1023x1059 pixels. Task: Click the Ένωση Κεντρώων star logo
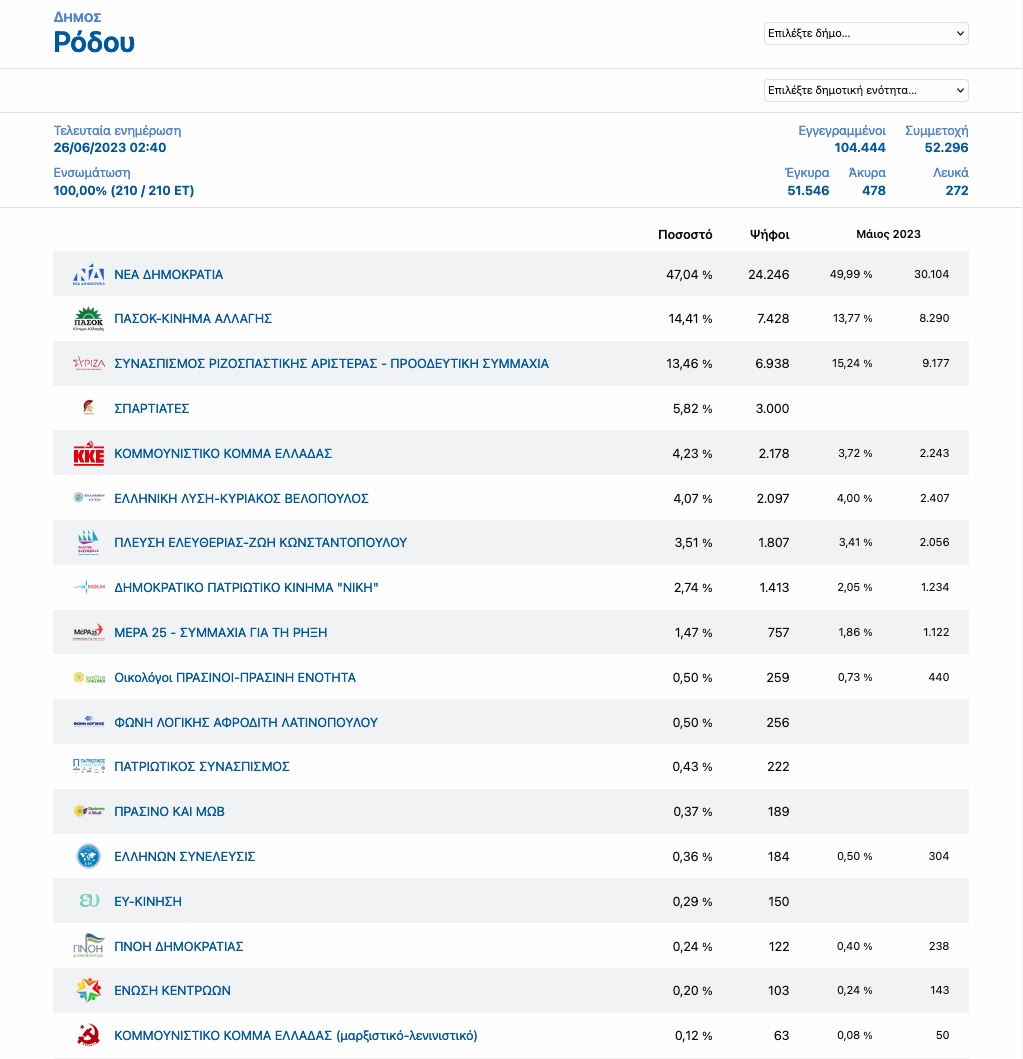coord(88,990)
